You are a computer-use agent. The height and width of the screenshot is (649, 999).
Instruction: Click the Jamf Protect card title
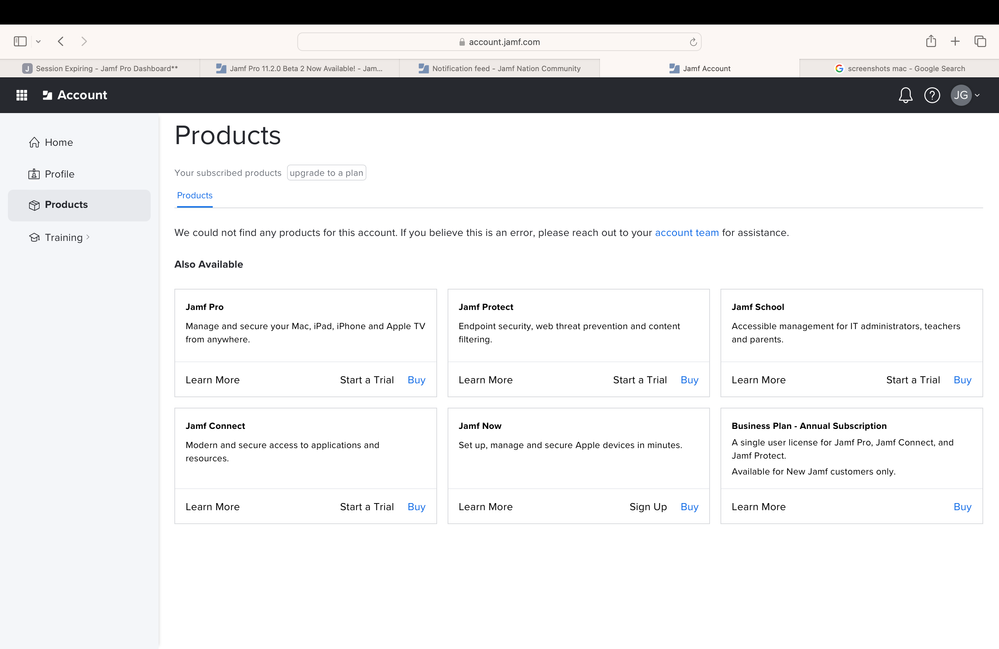[485, 307]
